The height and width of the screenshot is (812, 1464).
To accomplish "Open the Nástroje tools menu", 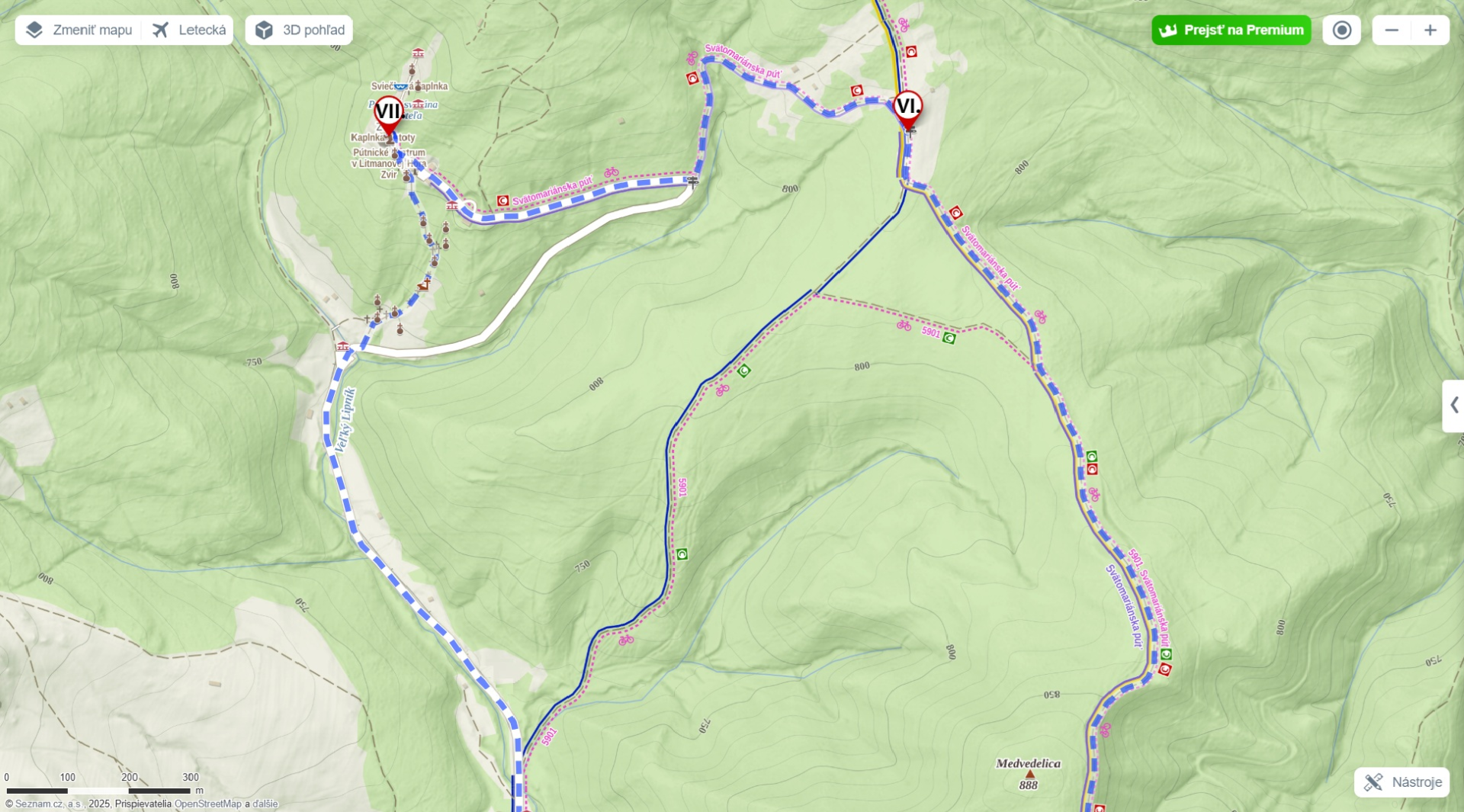I will 1401,782.
